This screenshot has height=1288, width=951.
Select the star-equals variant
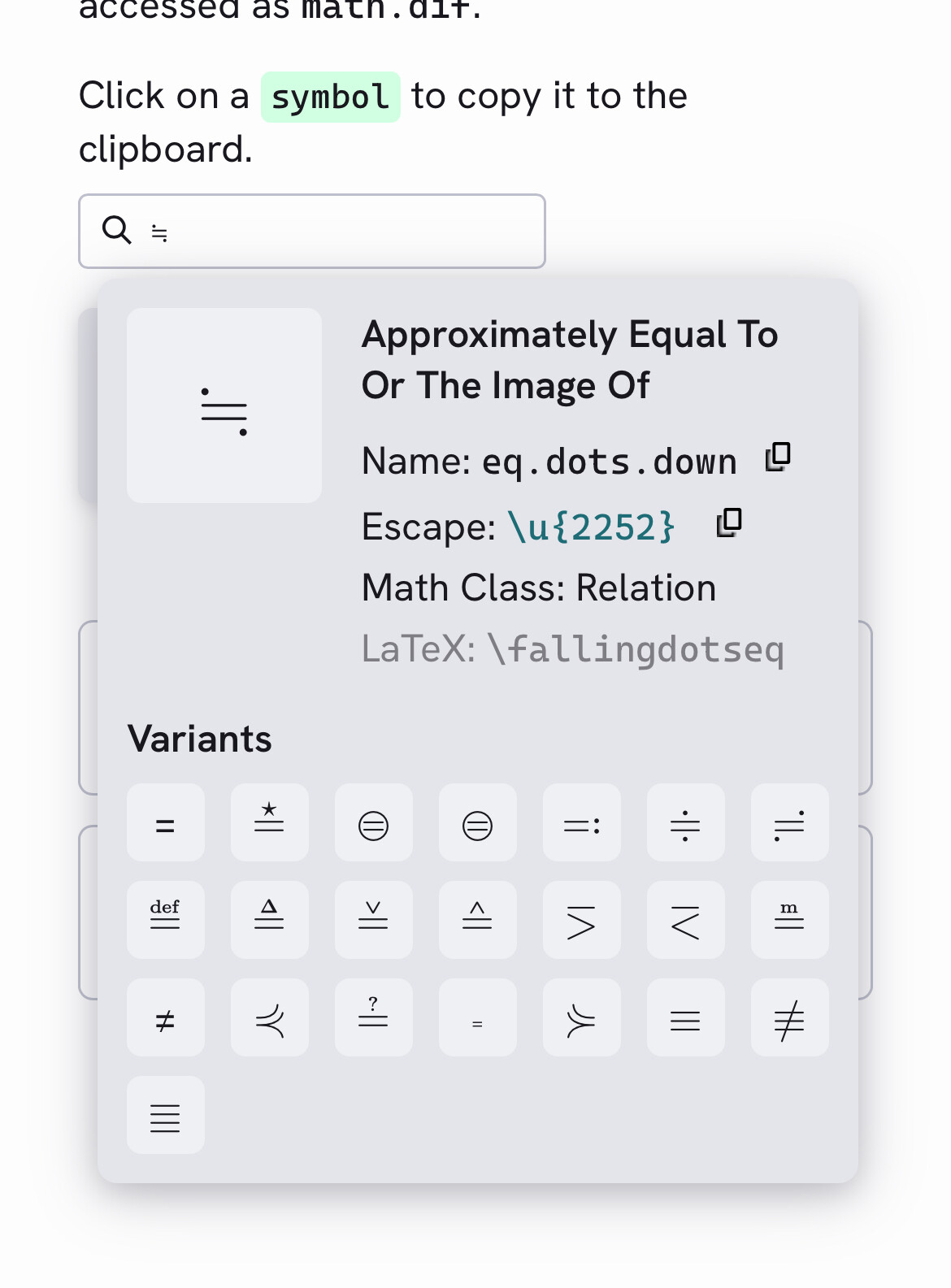(x=269, y=822)
